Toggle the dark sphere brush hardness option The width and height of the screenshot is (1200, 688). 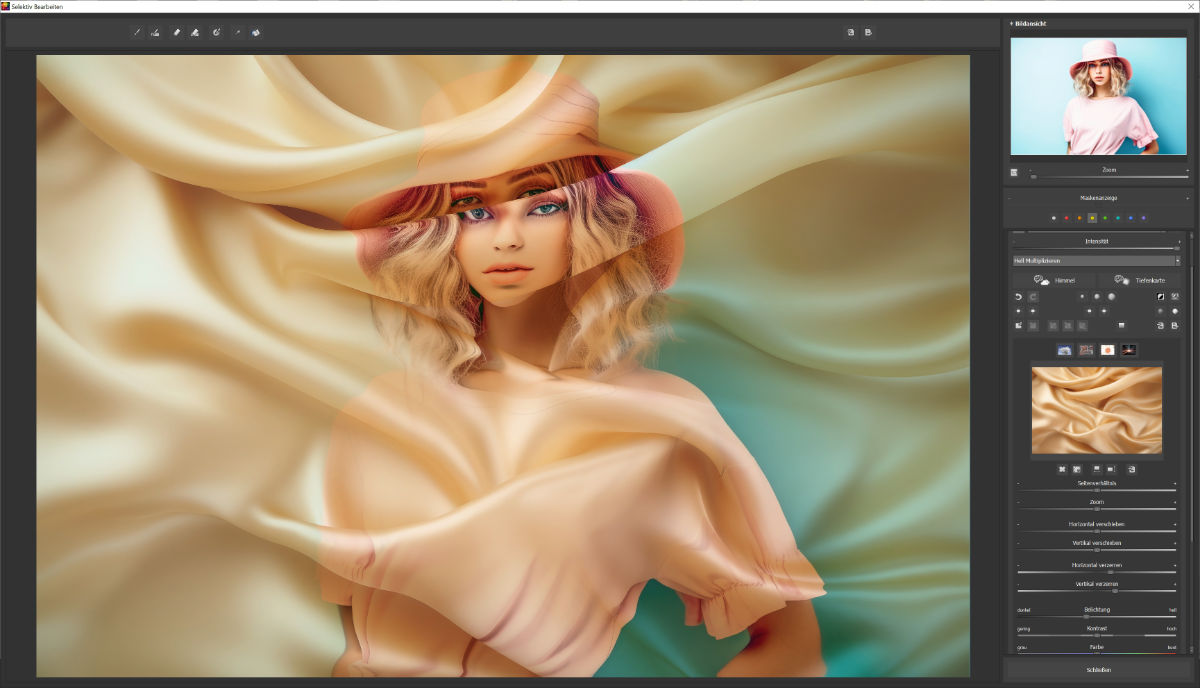pyautogui.click(x=1161, y=311)
